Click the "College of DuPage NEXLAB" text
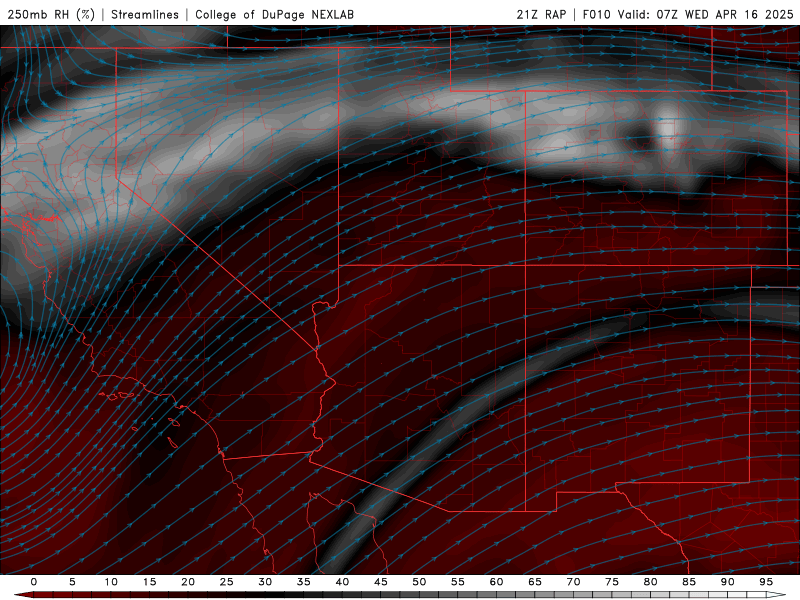Screen dimensions: 800x600 [x=274, y=14]
